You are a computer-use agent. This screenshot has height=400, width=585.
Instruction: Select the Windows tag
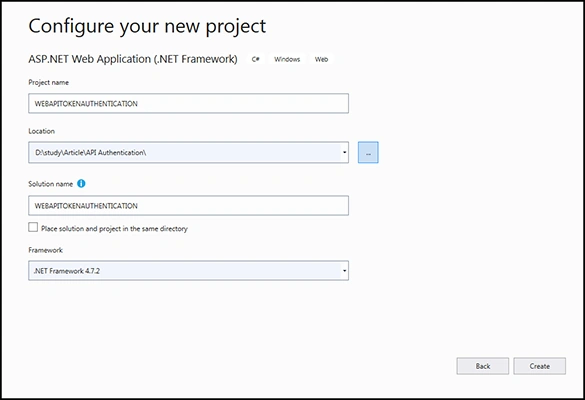tap(287, 59)
